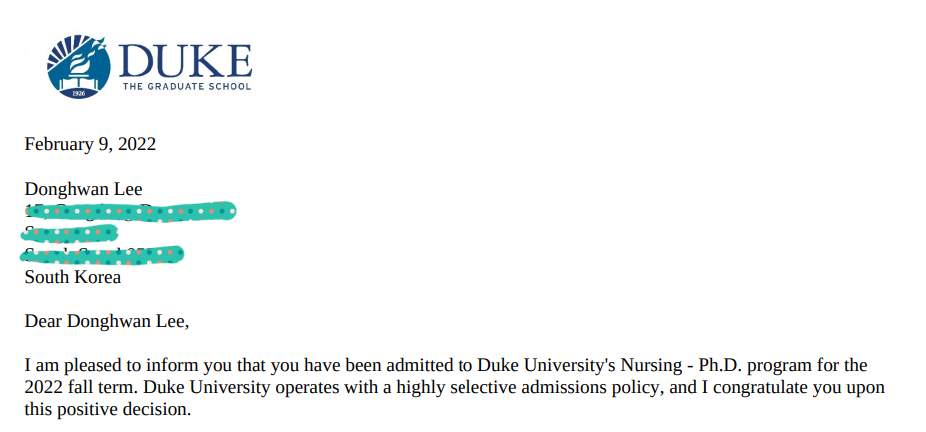Click the 1926 banner on the seal
The height and width of the screenshot is (432, 926).
(x=78, y=93)
